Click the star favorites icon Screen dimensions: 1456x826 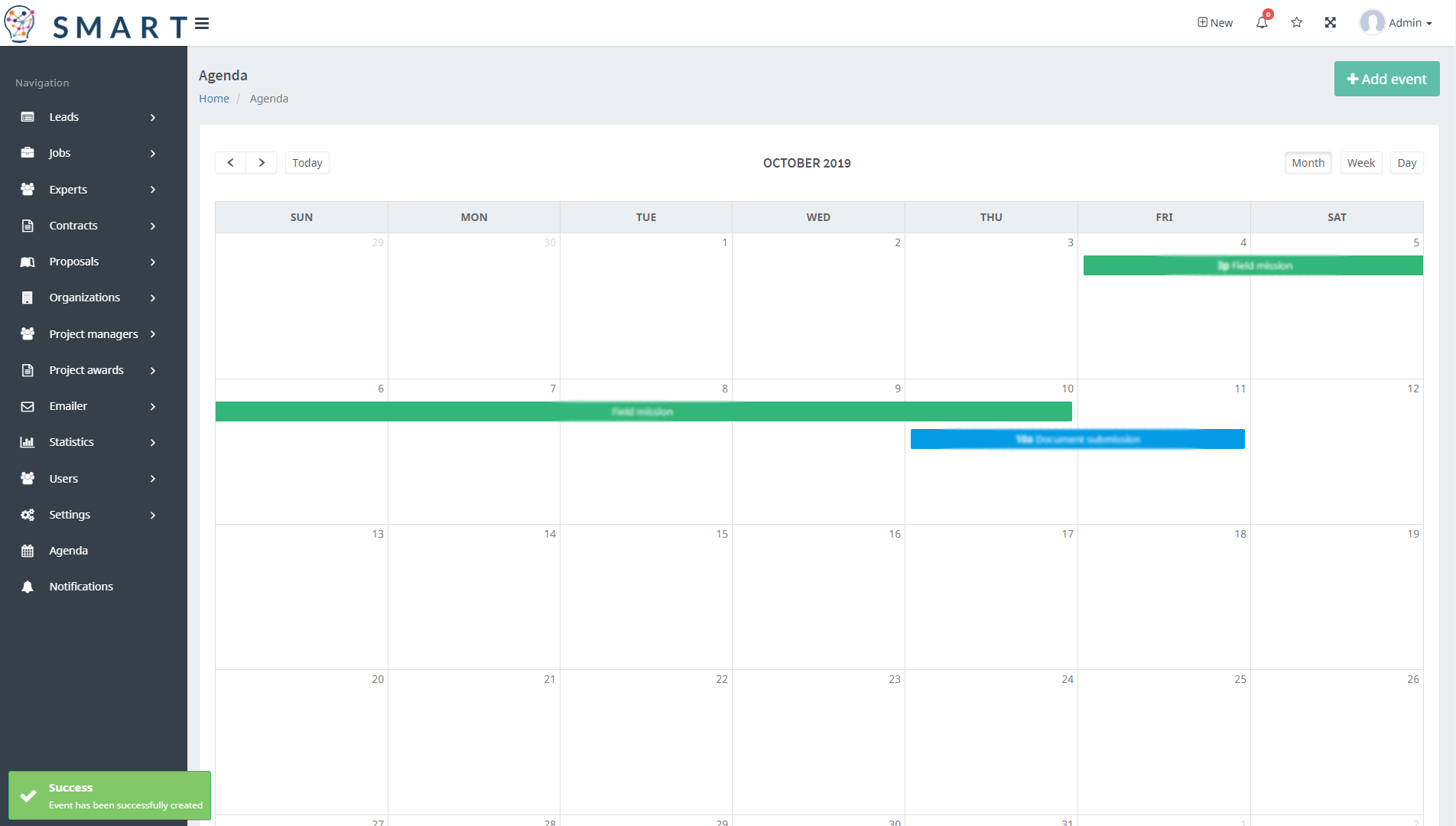1297,23
